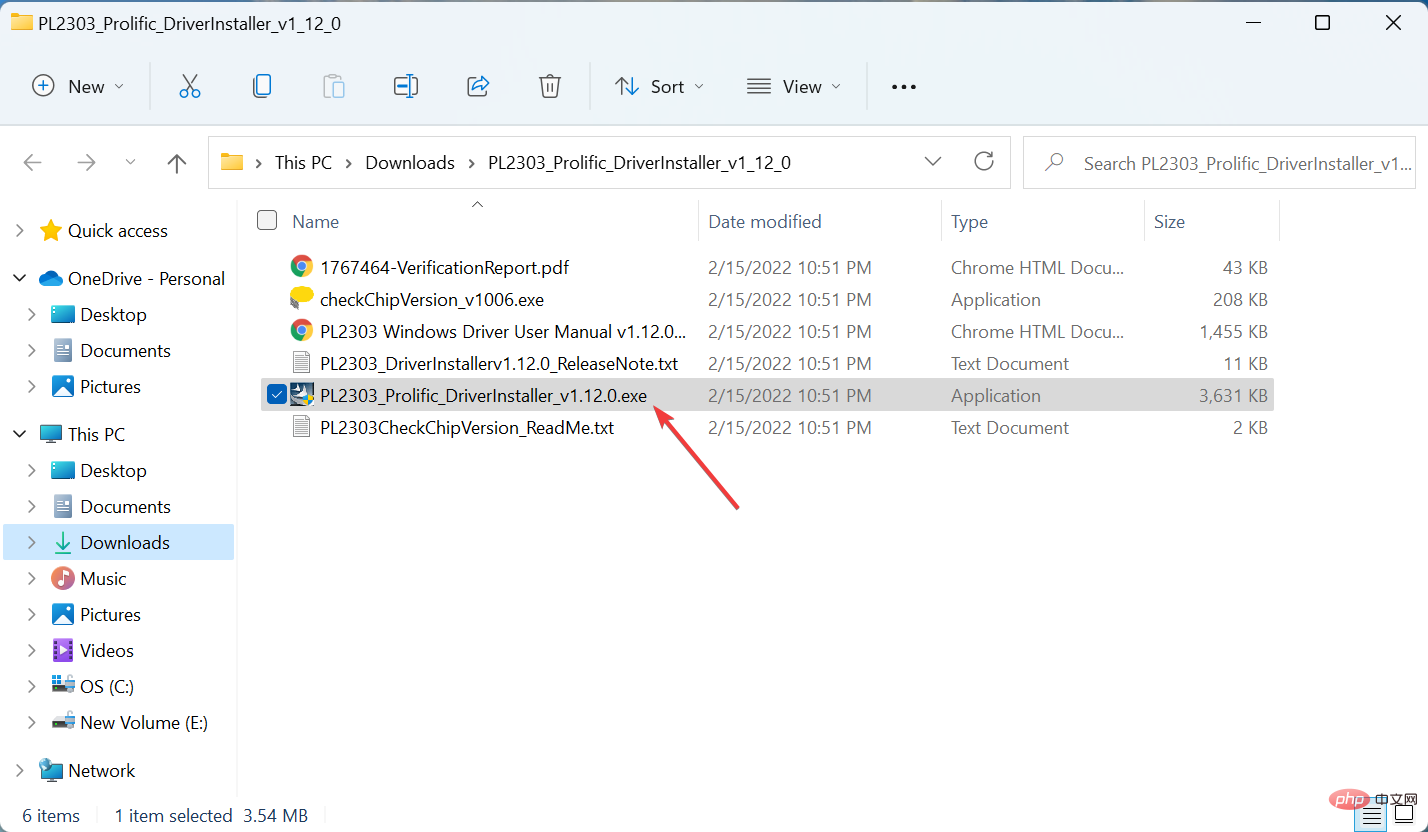1428x832 pixels.
Task: Select the Rename icon in the toolbar
Action: (x=406, y=86)
